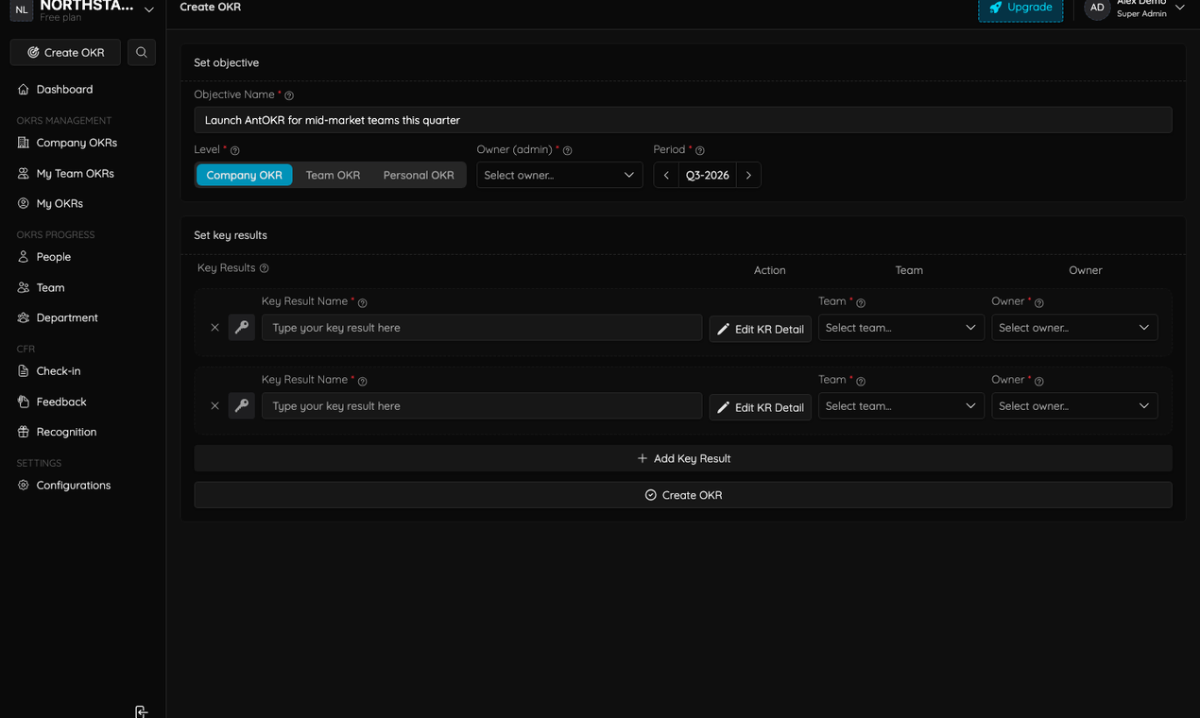
Task: Open Select team dropdown in second row
Action: [901, 406]
